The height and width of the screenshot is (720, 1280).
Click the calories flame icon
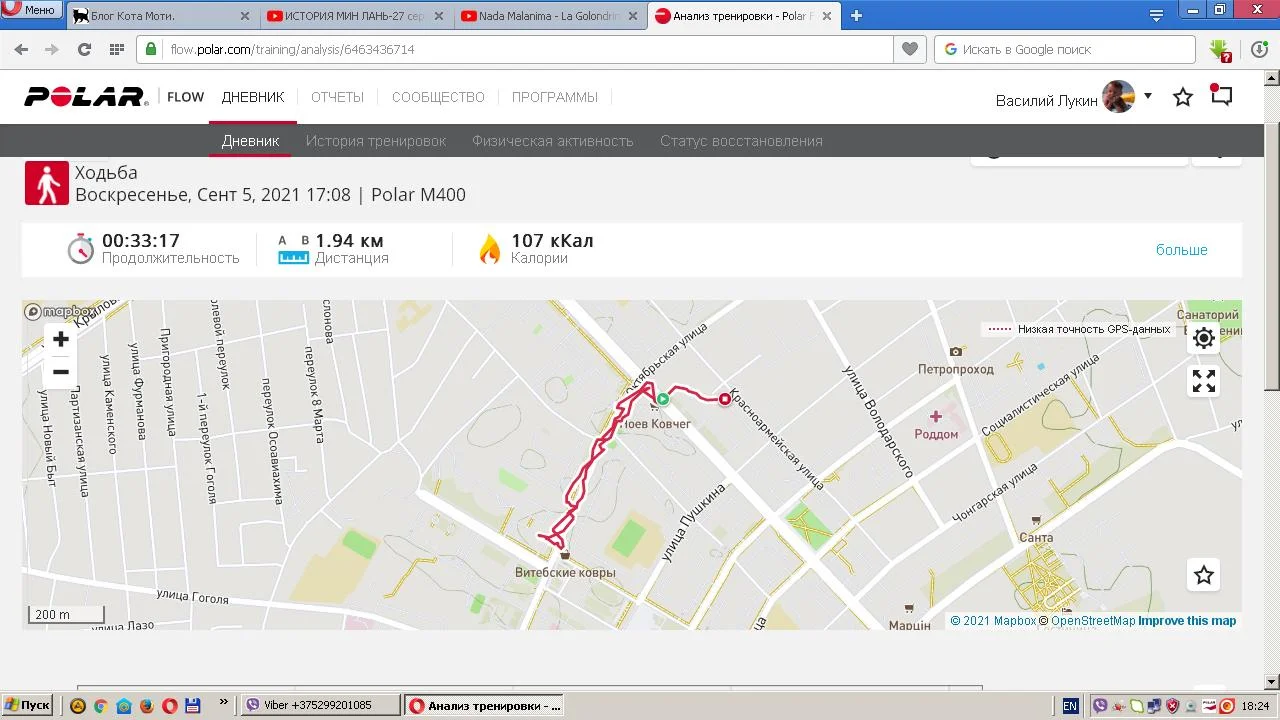(x=489, y=248)
